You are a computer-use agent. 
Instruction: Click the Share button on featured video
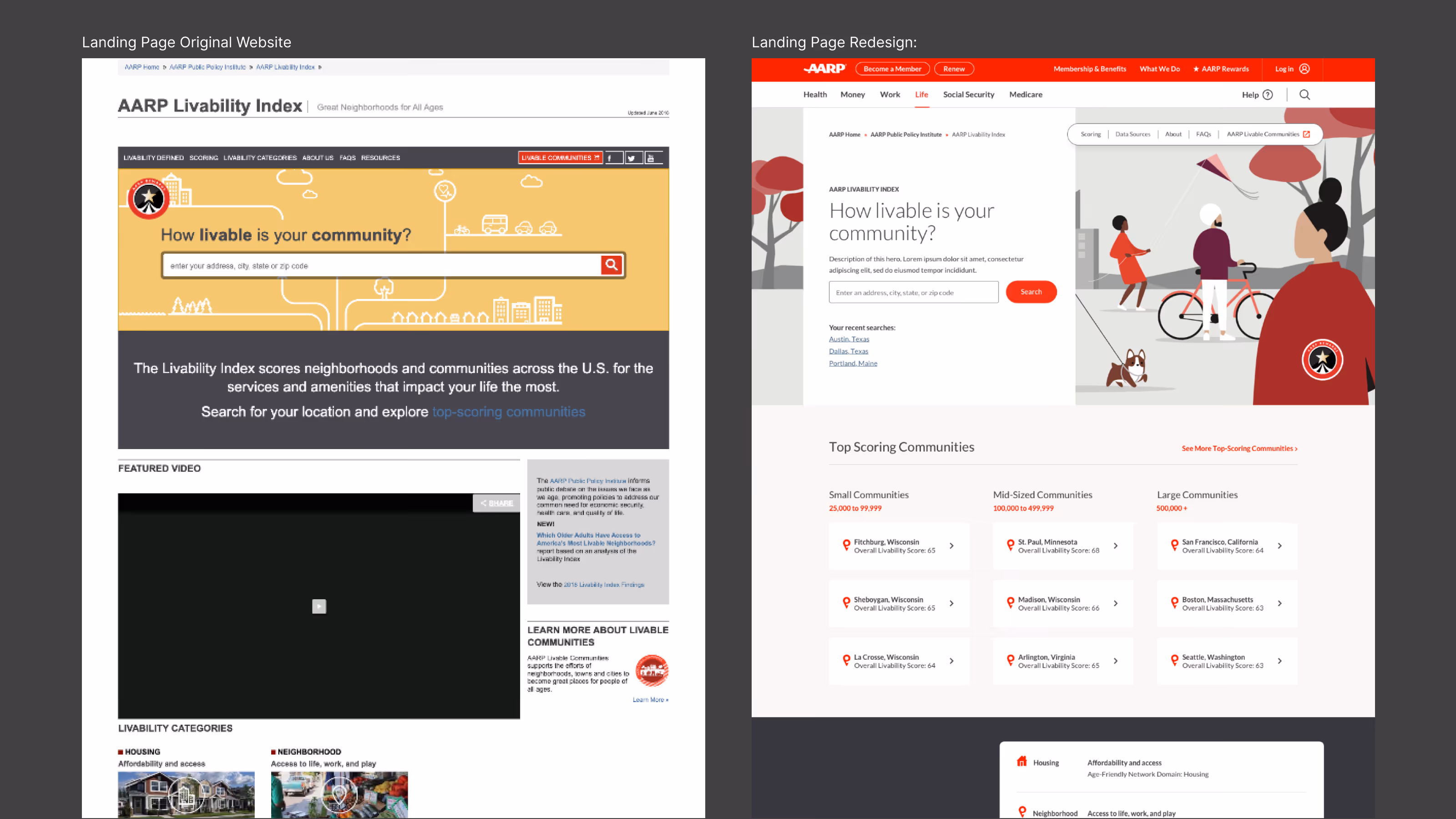point(496,503)
